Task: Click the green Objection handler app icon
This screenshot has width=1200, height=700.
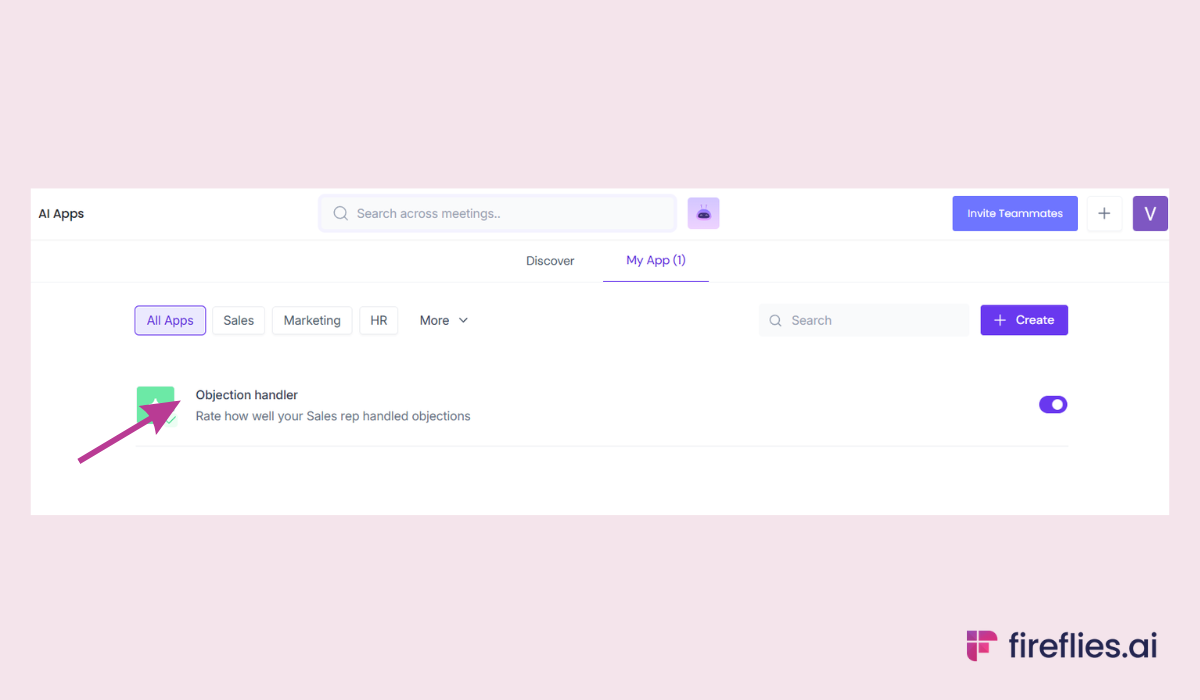Action: [155, 404]
